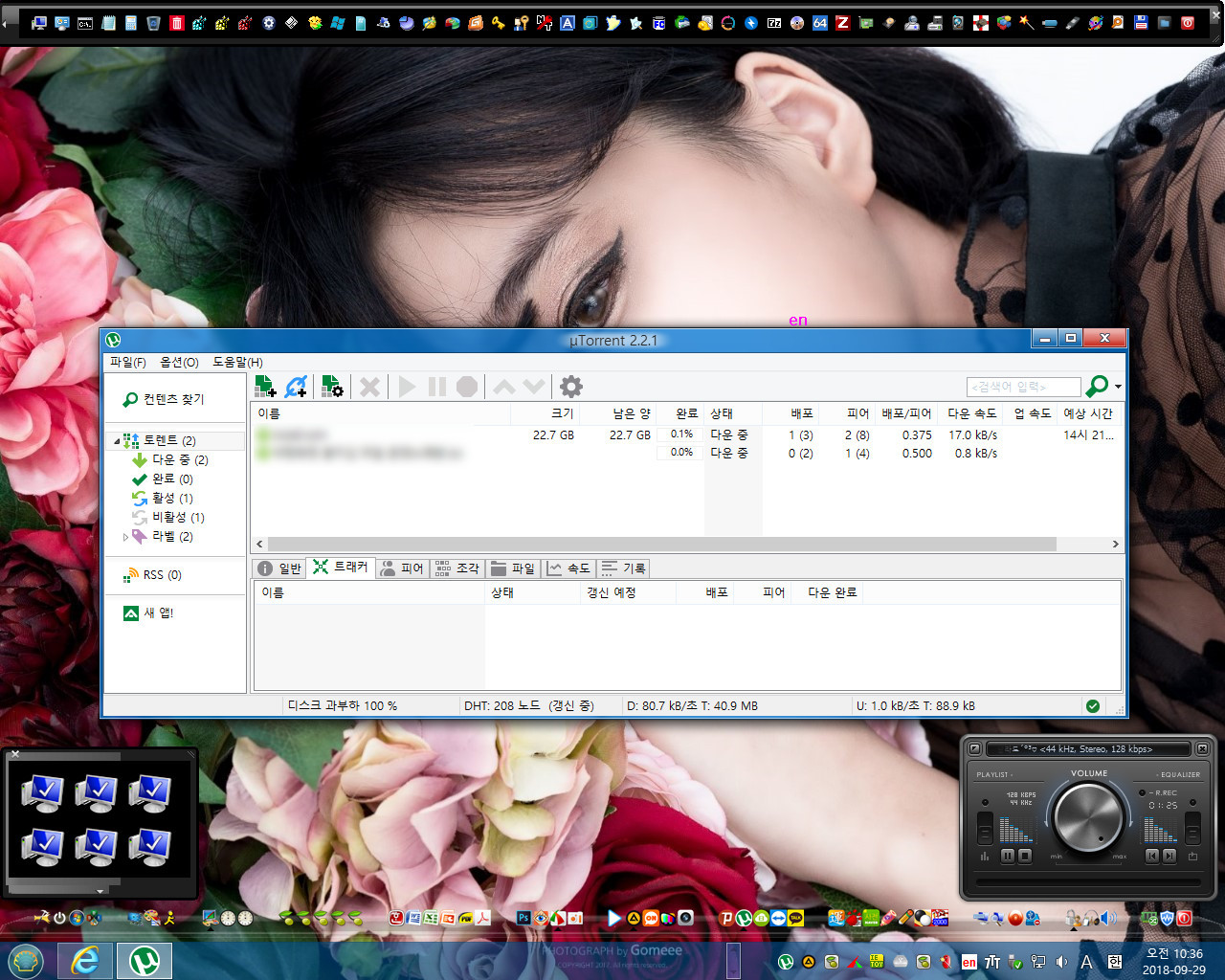Click the green search magnifier icon

tap(1097, 386)
